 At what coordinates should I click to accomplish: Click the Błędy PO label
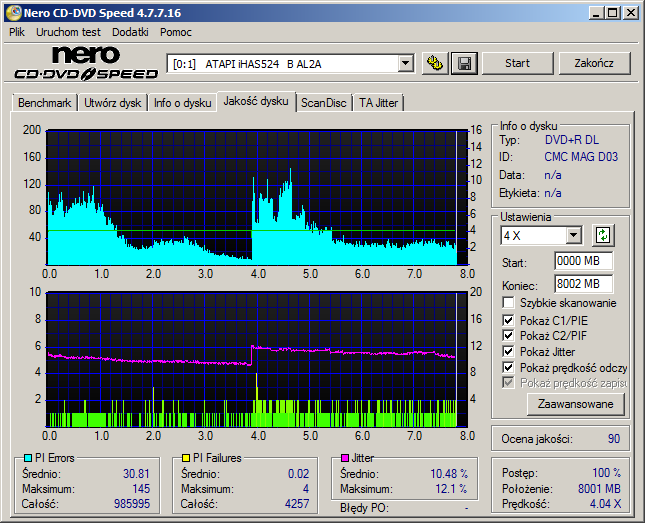[x=364, y=508]
